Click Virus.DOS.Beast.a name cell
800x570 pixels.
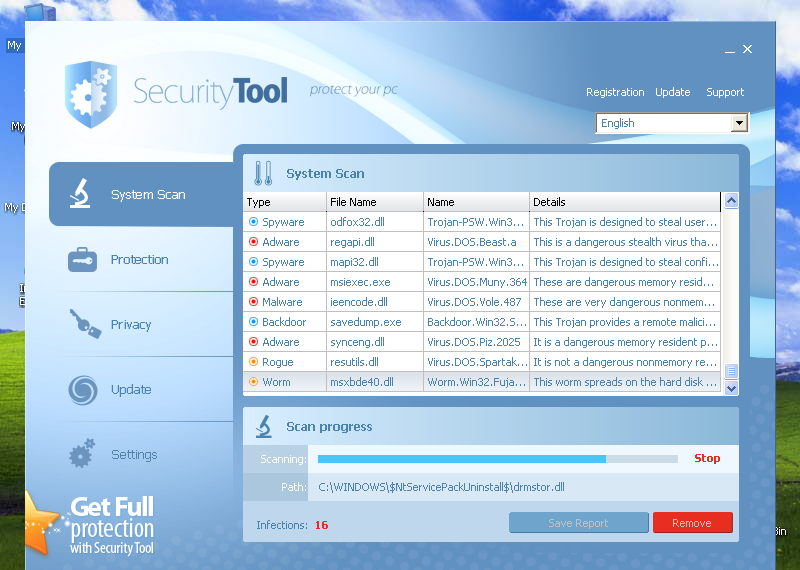click(x=477, y=242)
